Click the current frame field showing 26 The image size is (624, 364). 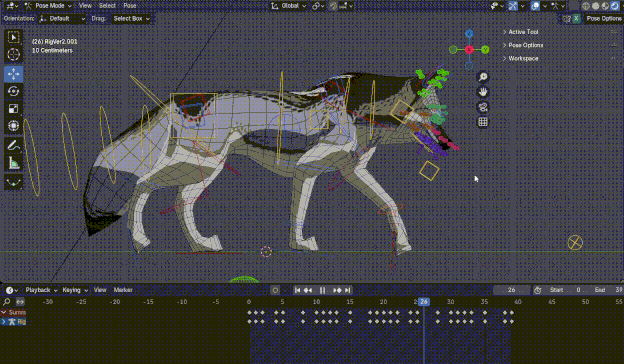coord(512,290)
